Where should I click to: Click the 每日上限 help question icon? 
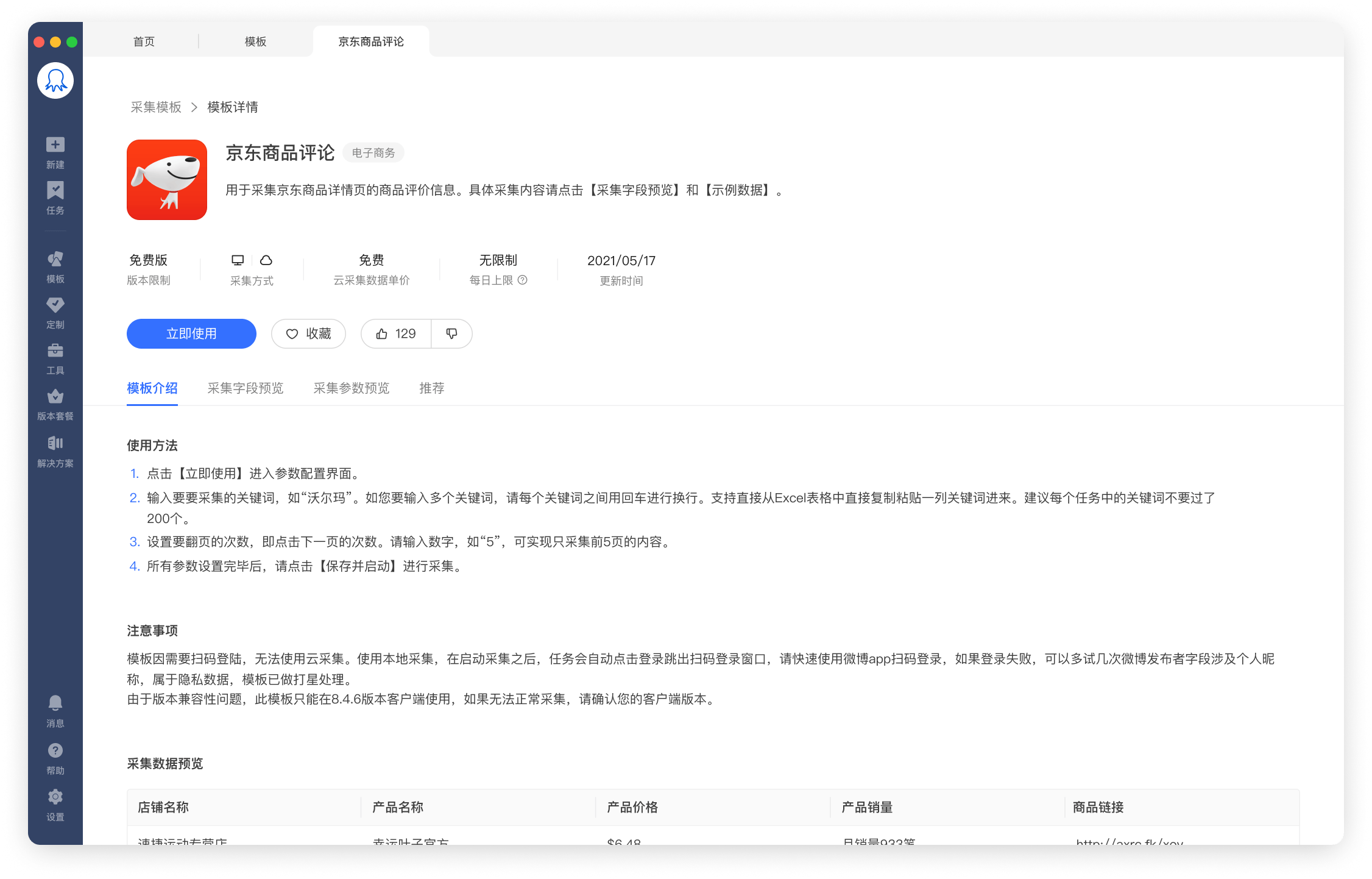click(x=522, y=280)
